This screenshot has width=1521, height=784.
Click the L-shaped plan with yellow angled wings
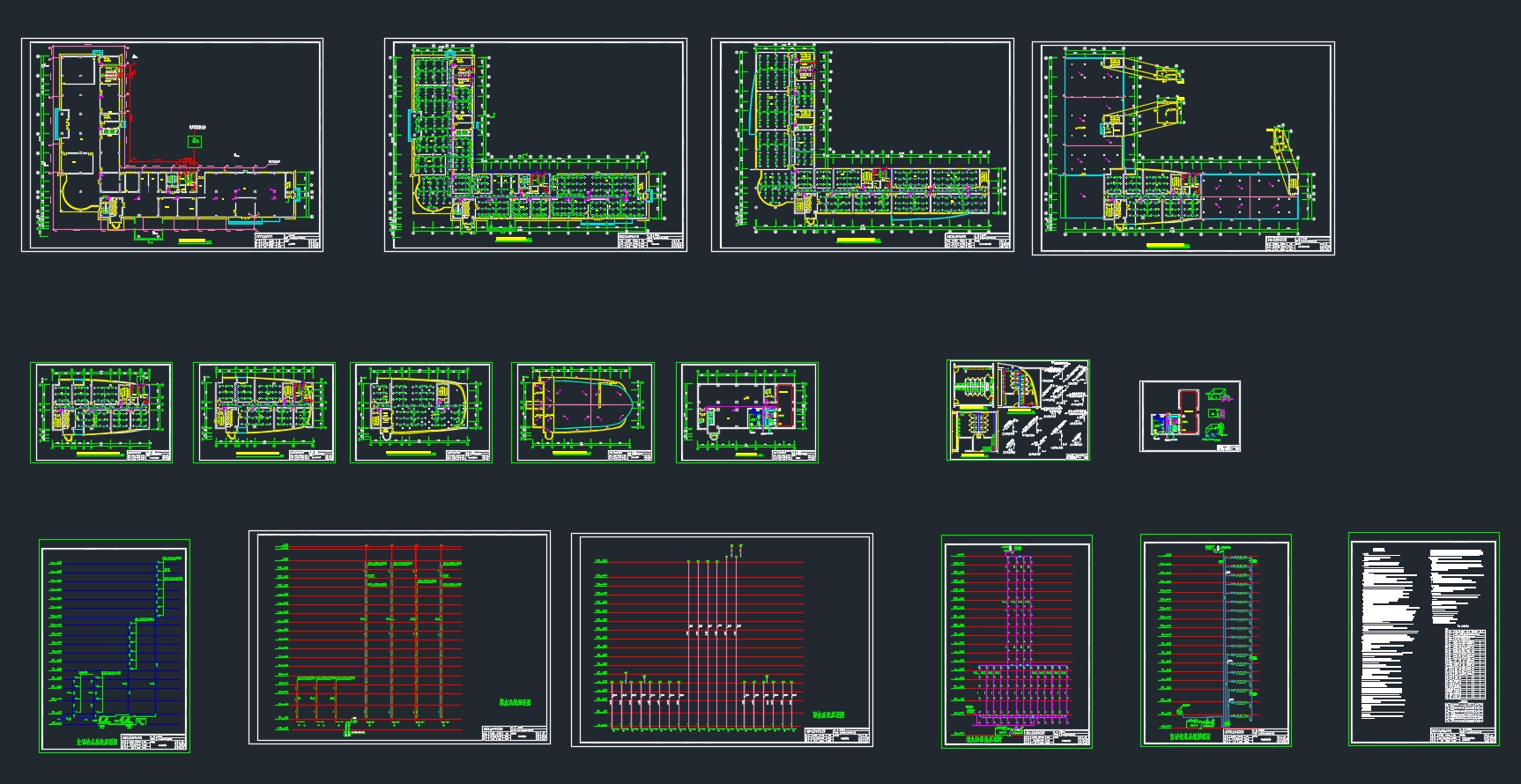[x=1183, y=148]
